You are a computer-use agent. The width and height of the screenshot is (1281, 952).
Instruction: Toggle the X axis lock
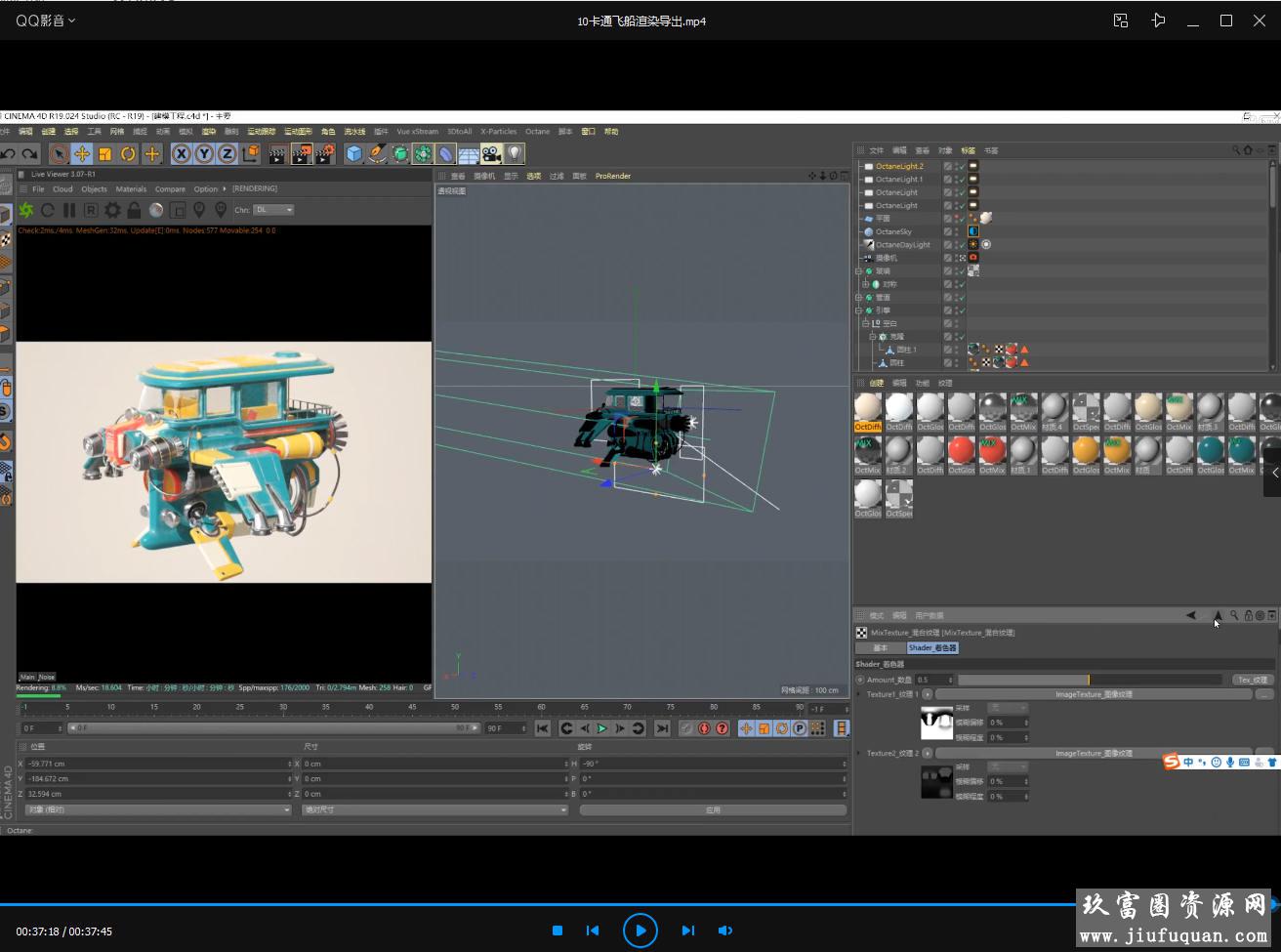[182, 154]
